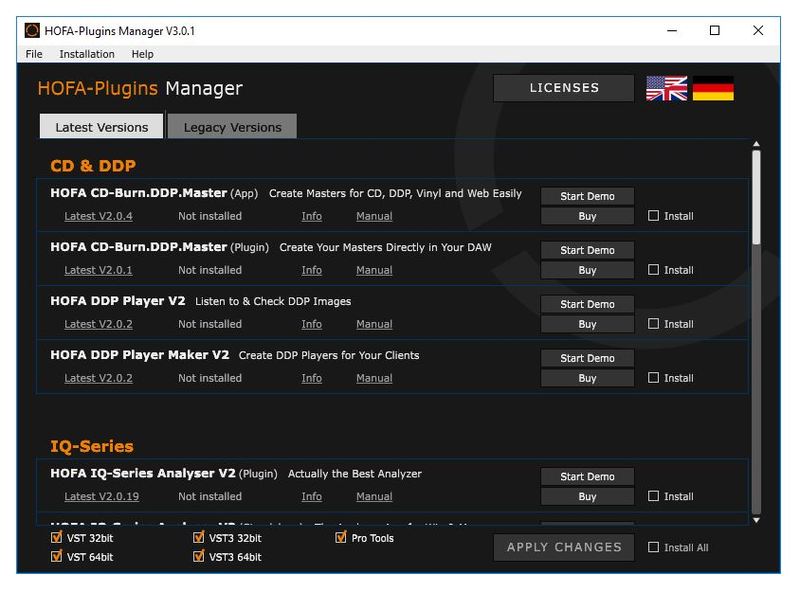The width and height of the screenshot is (800, 592).
Task: Open Info for CD-Burn.DDP.Master Plugin
Action: [312, 270]
